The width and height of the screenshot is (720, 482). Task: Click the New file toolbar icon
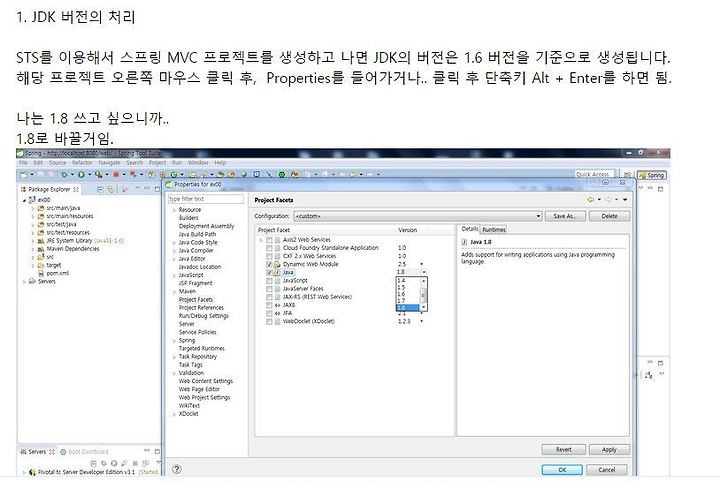point(23,174)
